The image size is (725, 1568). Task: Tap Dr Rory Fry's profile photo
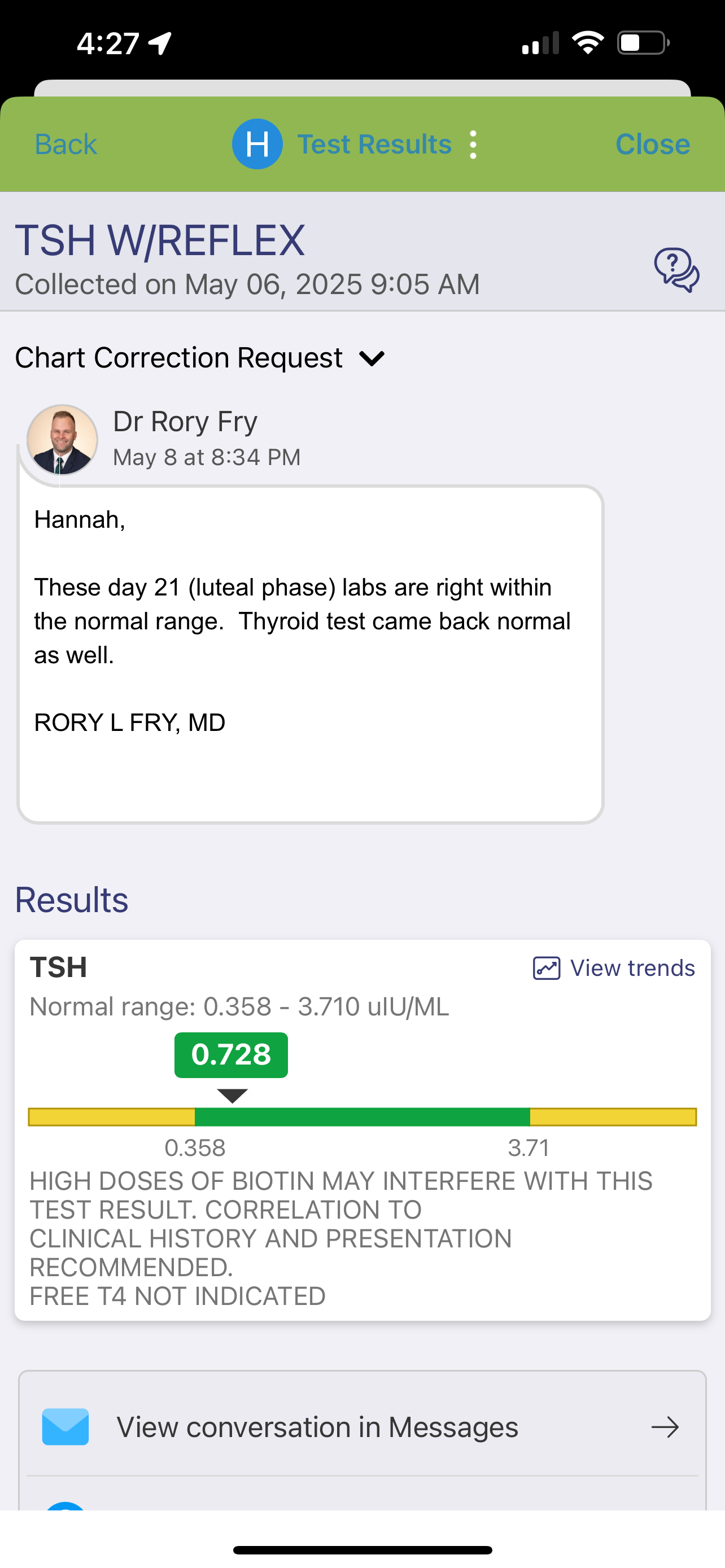[62, 440]
